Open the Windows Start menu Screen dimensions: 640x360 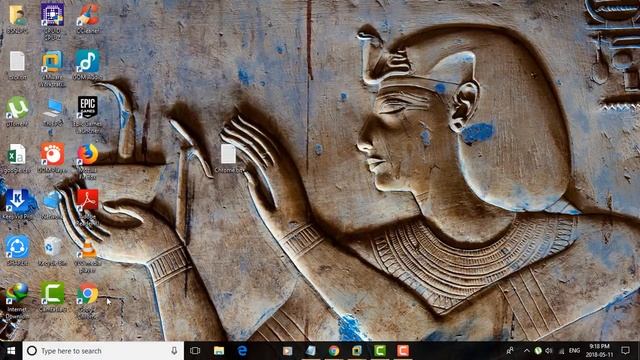click(x=11, y=351)
